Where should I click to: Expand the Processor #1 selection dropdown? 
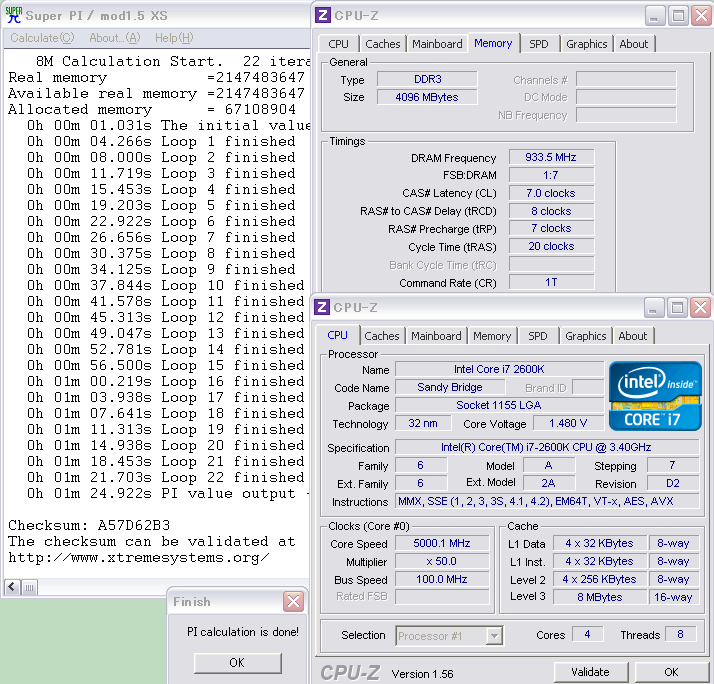pos(494,636)
